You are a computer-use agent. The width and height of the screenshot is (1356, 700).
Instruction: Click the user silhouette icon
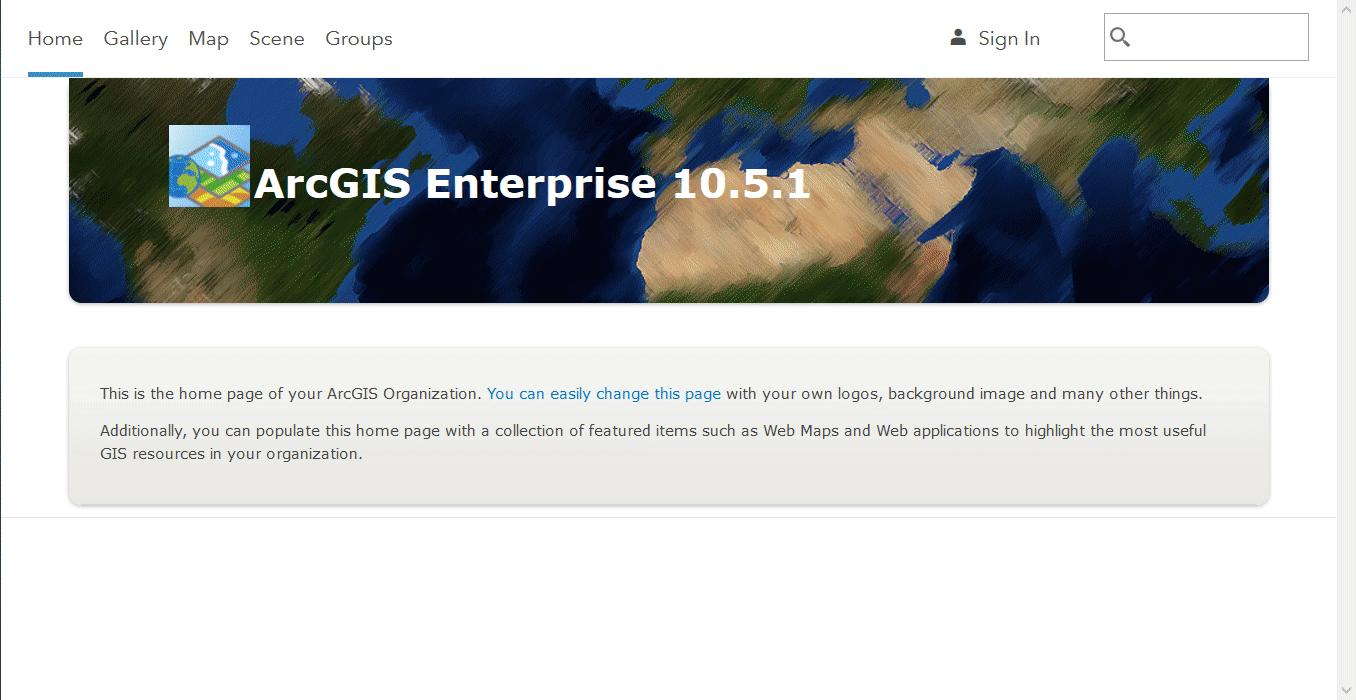(958, 37)
